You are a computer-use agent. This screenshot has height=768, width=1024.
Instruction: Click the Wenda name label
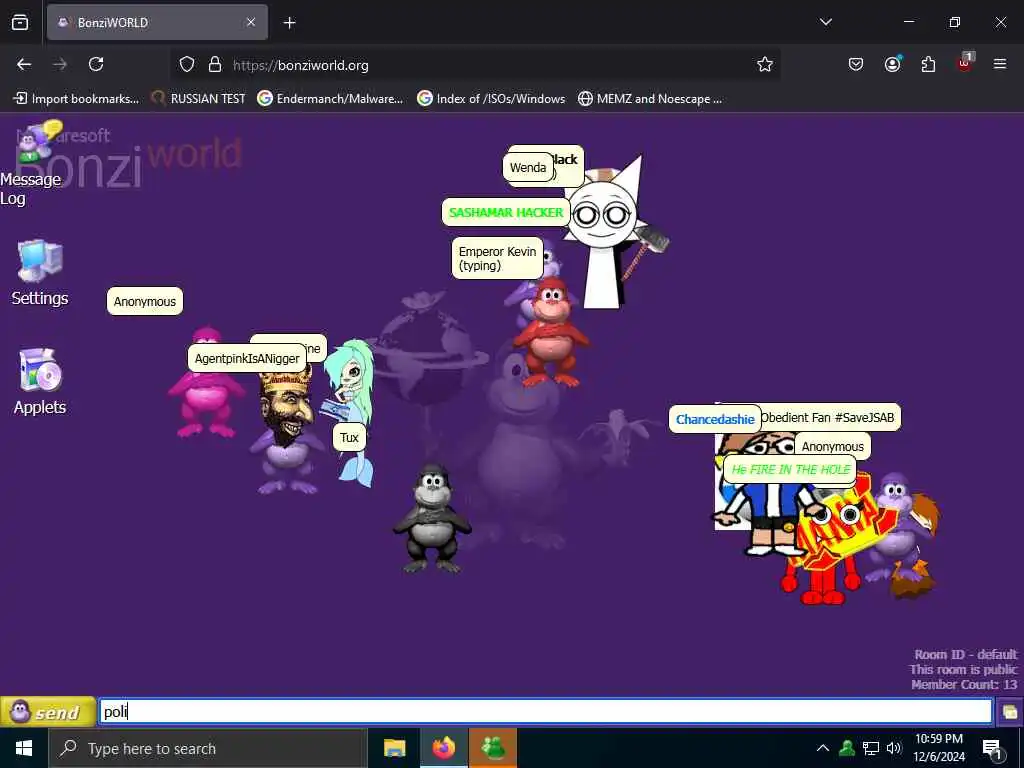tap(528, 167)
